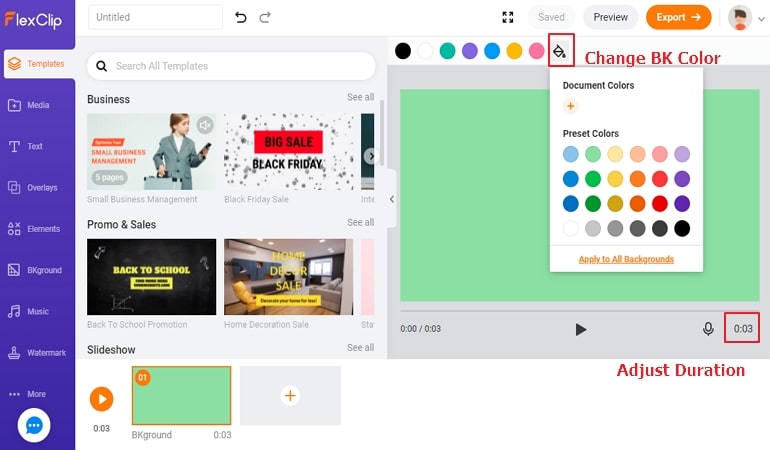
Task: See all Business templates
Action: coord(360,97)
